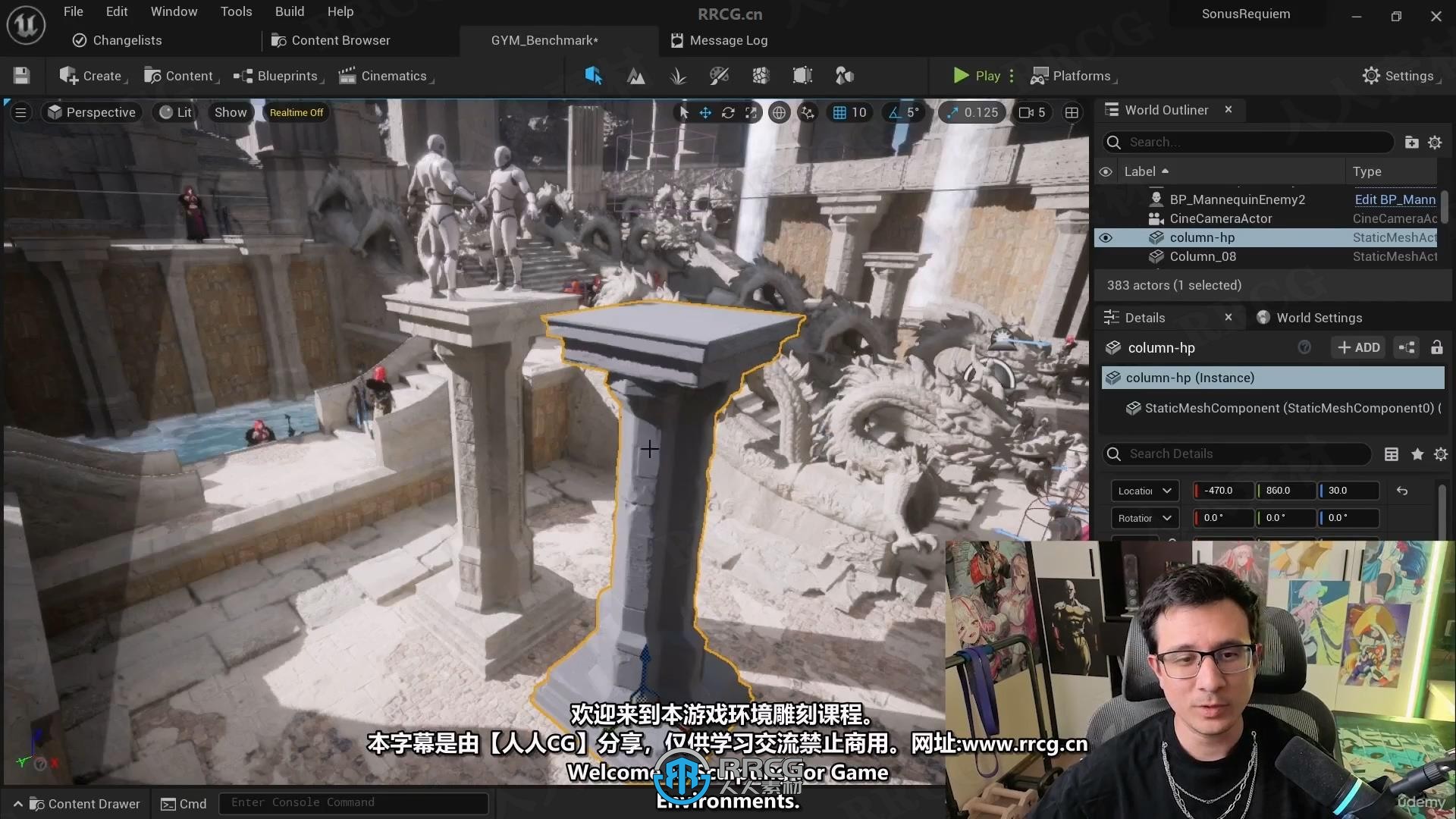This screenshot has width=1456, height=819.
Task: Open Perspective view mode dropdown
Action: [92, 112]
